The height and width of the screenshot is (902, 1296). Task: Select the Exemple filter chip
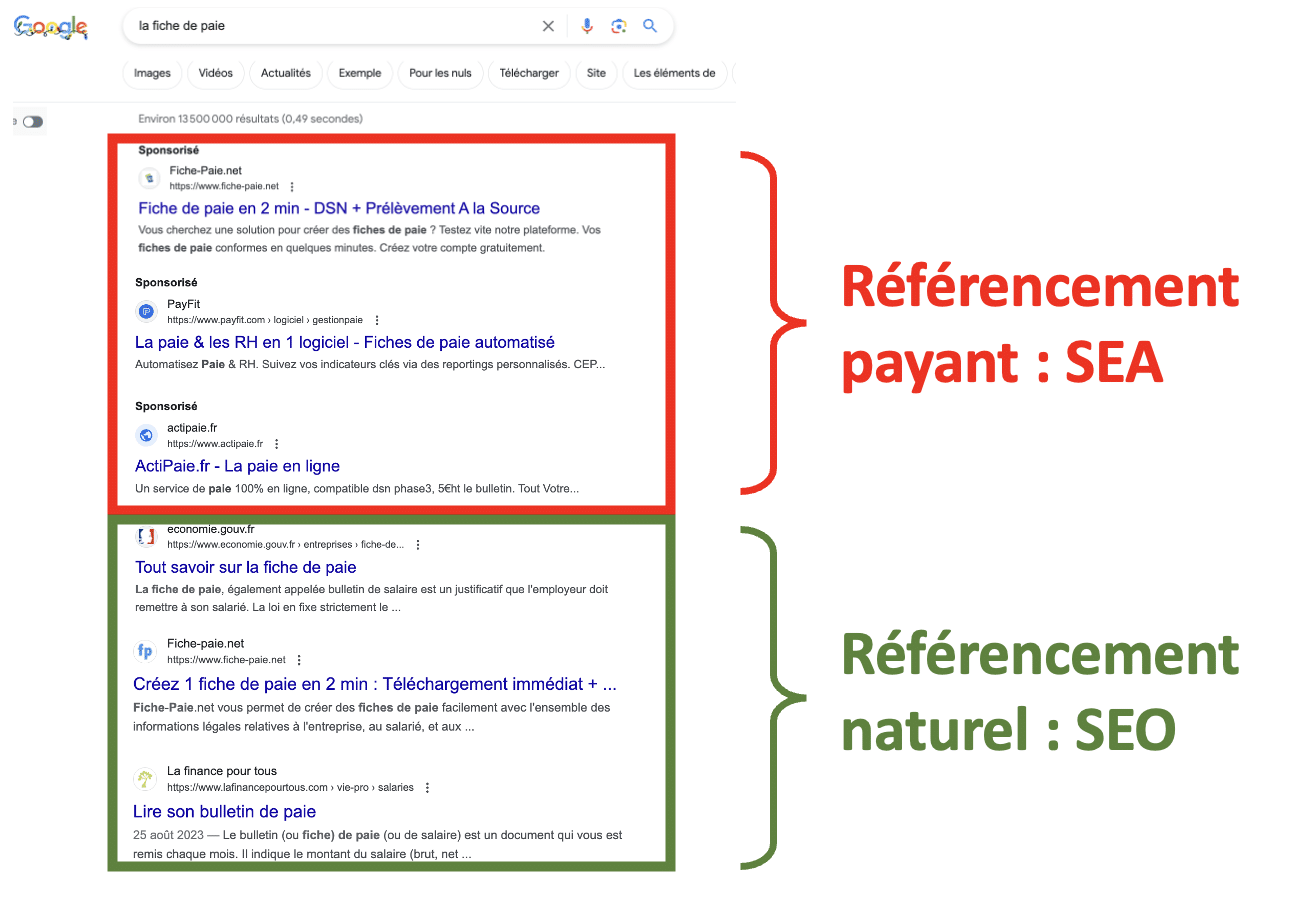[360, 73]
